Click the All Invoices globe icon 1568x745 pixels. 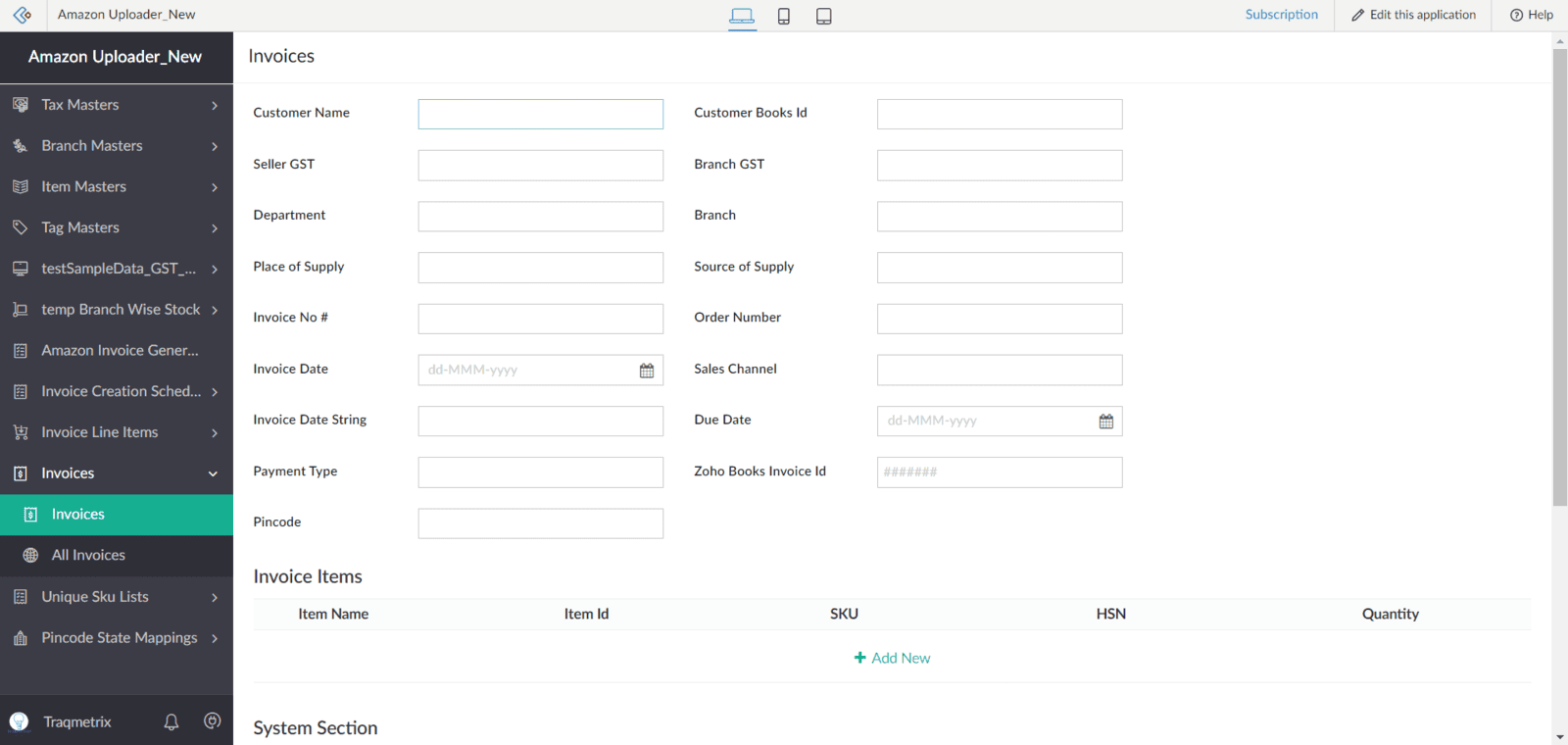[30, 555]
